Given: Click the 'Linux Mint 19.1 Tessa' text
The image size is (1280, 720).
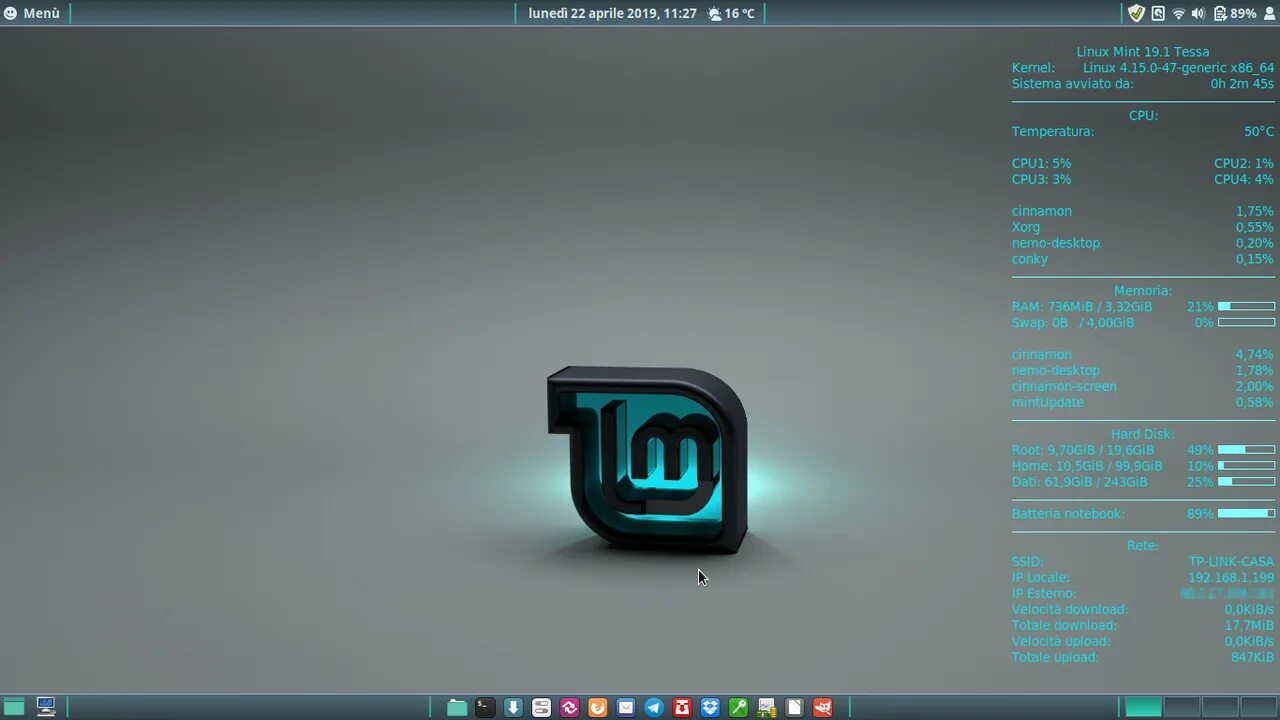Looking at the screenshot, I should pos(1143,51).
